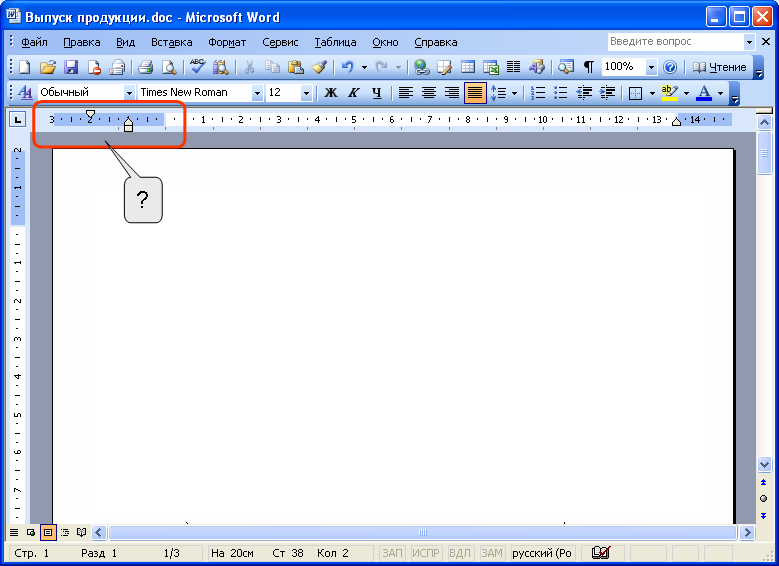Insert a numbered list
Viewport: 779px width, 566px height.
538,92
